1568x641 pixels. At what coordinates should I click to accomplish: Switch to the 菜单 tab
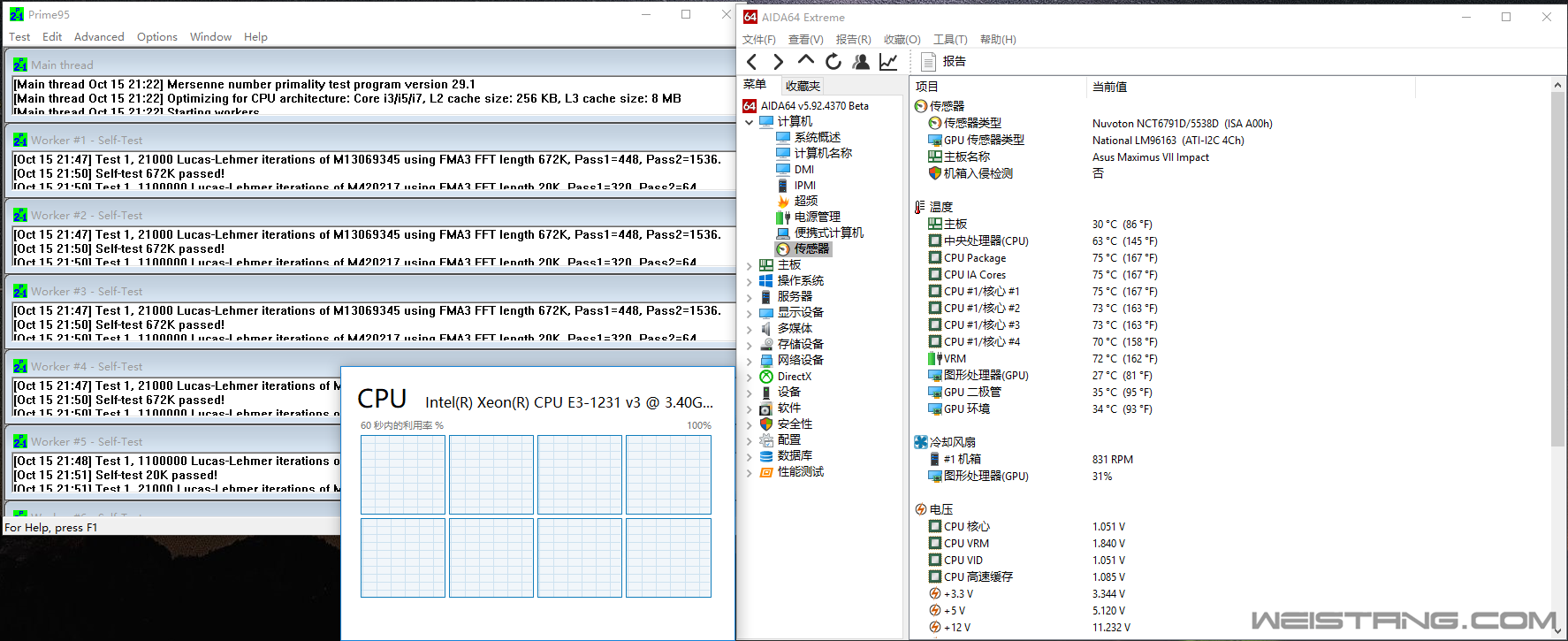[x=755, y=85]
